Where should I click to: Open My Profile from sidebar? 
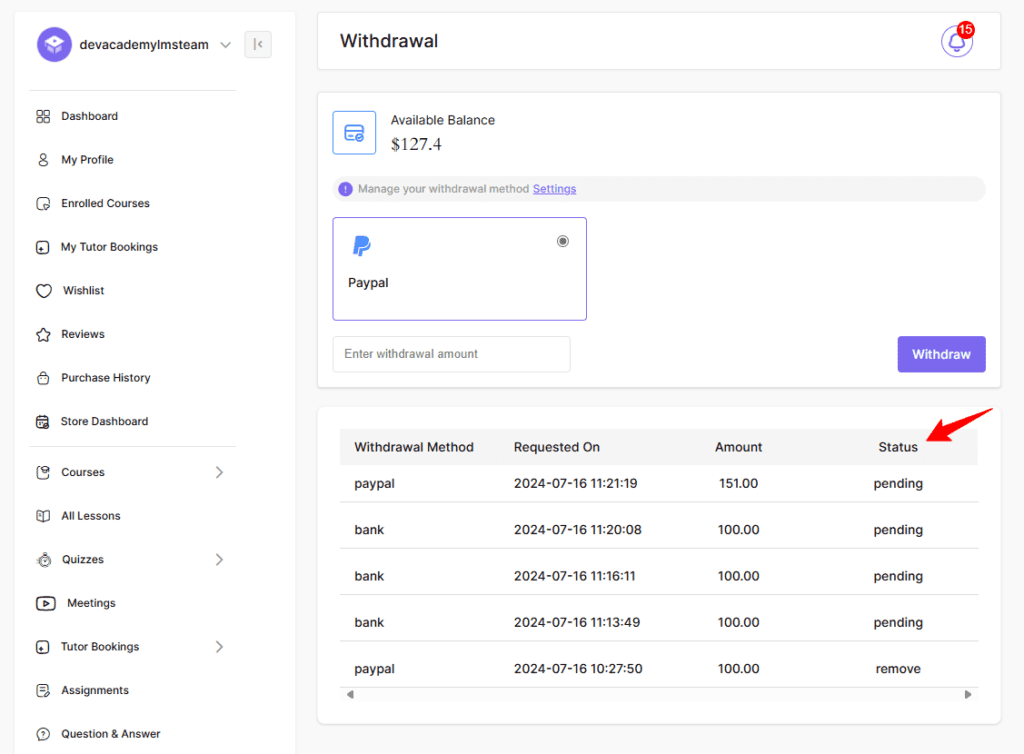tap(87, 160)
